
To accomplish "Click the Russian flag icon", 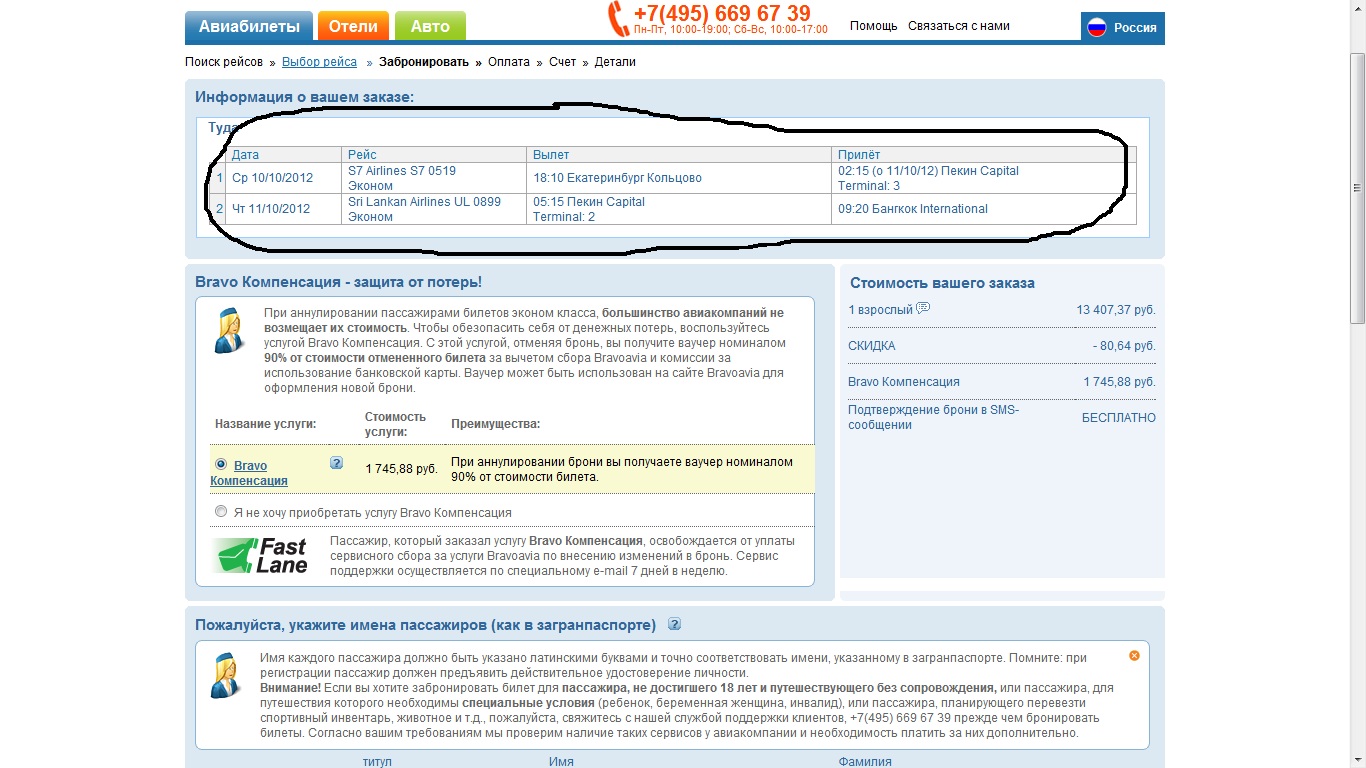I will [x=1097, y=27].
